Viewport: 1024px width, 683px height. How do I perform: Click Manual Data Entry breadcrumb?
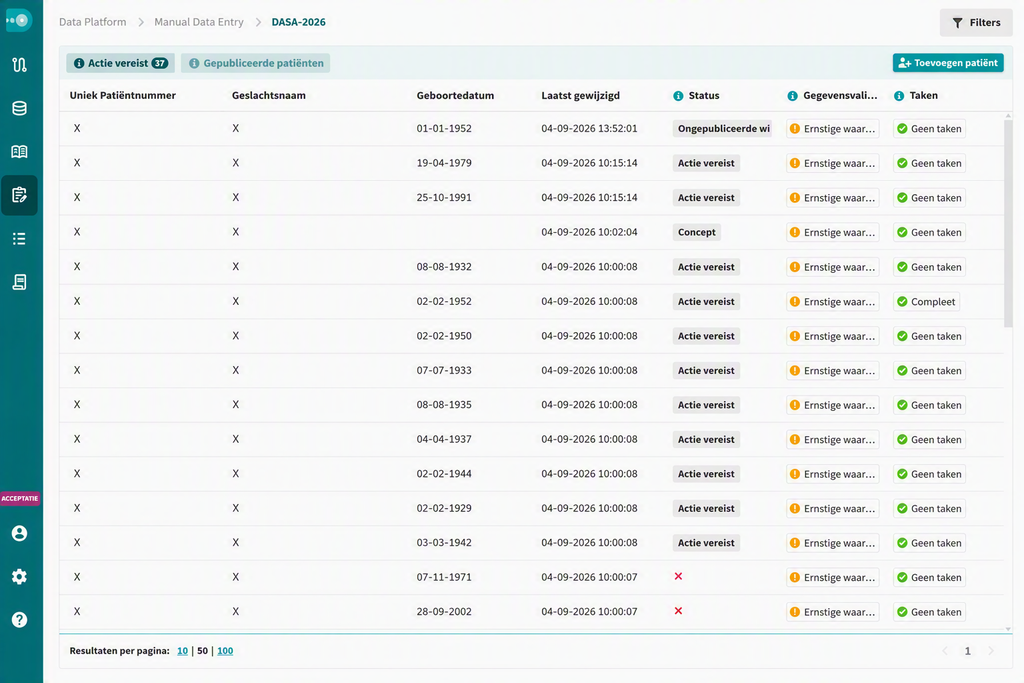pyautogui.click(x=199, y=22)
